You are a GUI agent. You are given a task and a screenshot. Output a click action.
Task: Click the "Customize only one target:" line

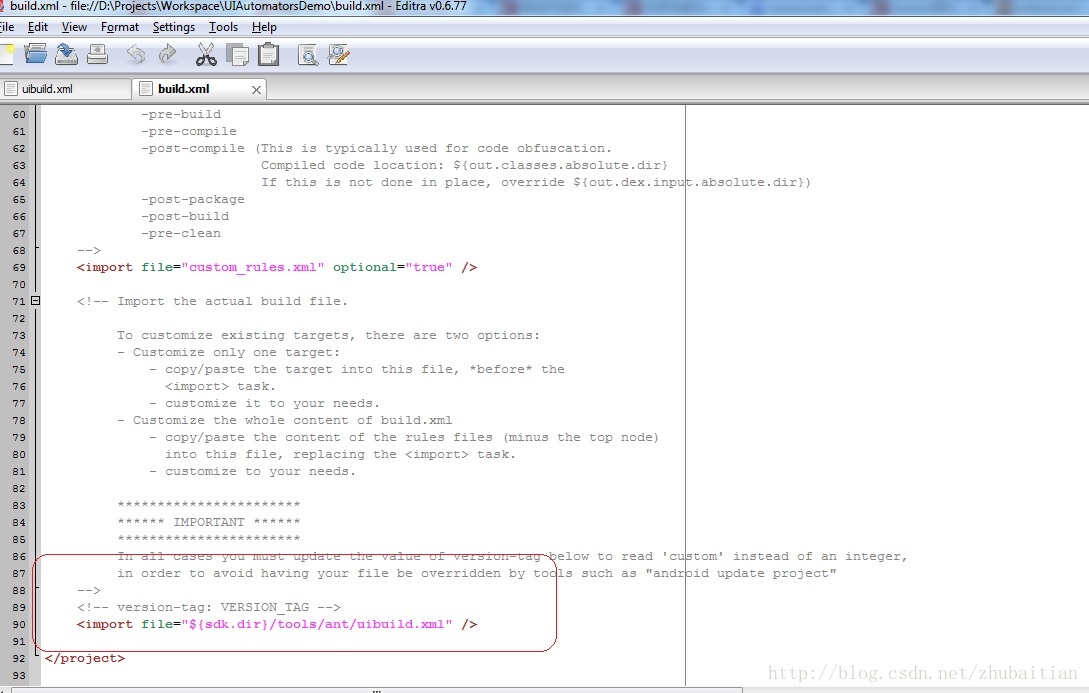[228, 352]
